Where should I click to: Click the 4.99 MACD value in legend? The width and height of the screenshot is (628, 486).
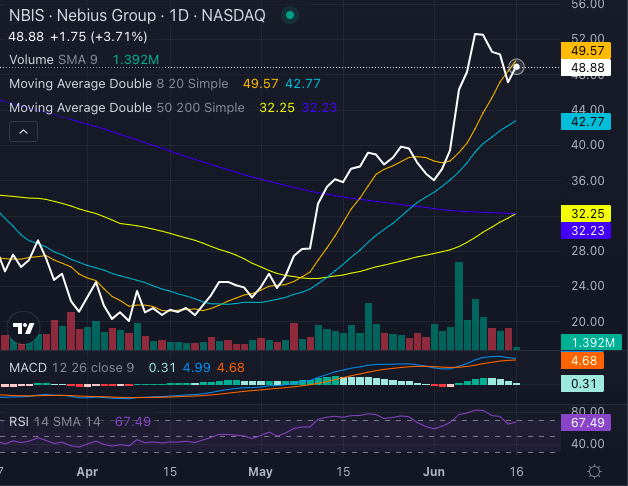[197, 367]
